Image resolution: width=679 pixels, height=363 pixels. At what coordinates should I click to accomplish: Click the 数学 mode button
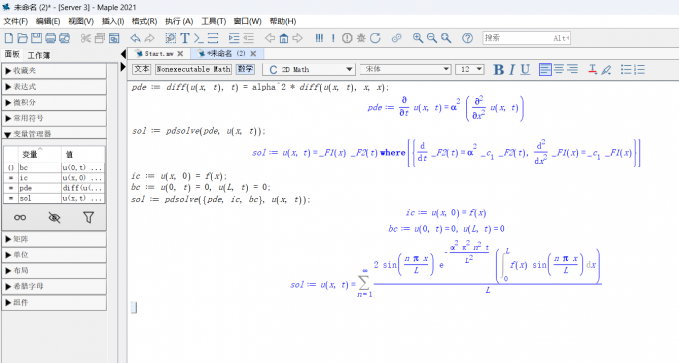coord(245,69)
